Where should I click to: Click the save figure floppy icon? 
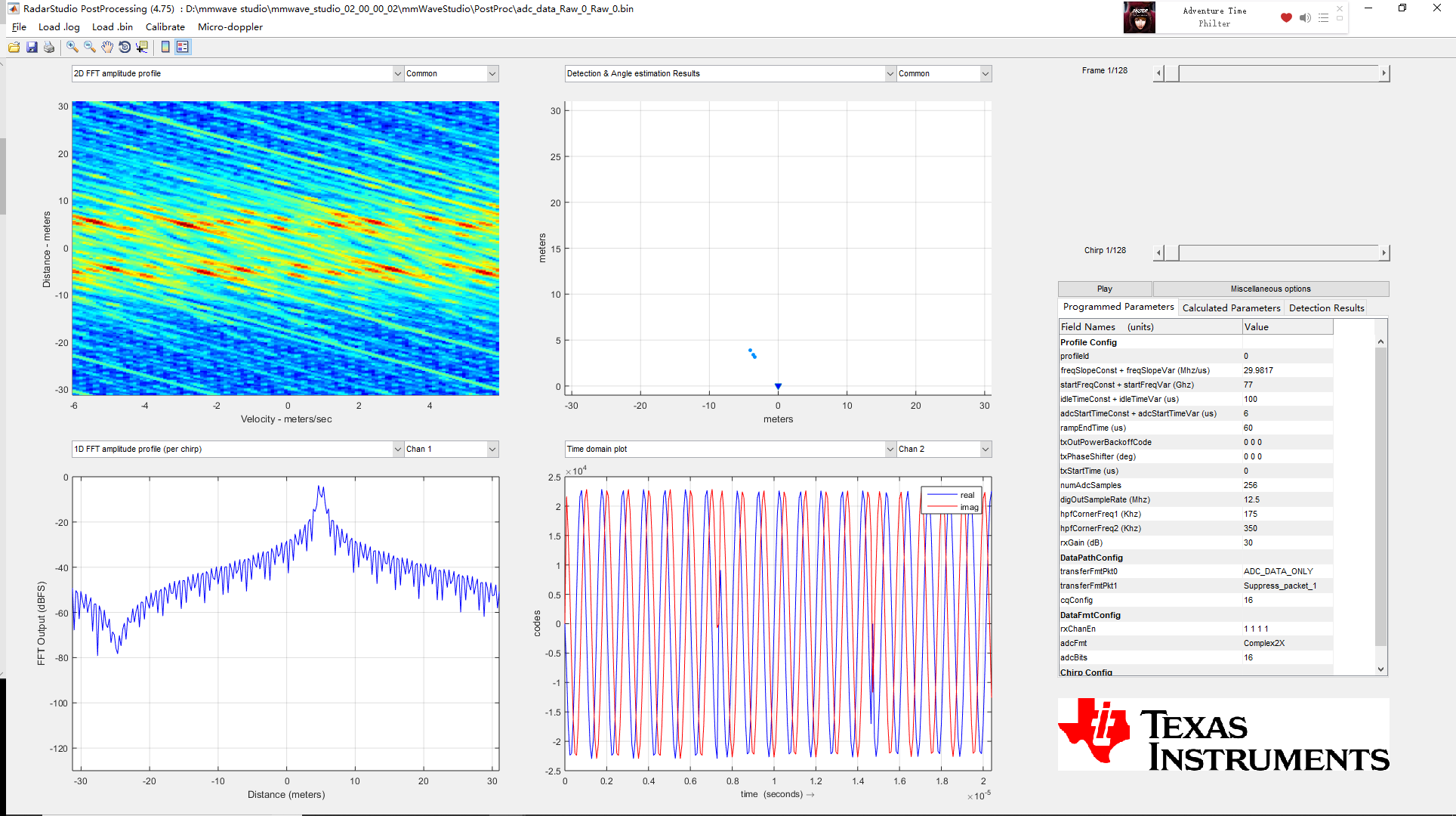[32, 47]
